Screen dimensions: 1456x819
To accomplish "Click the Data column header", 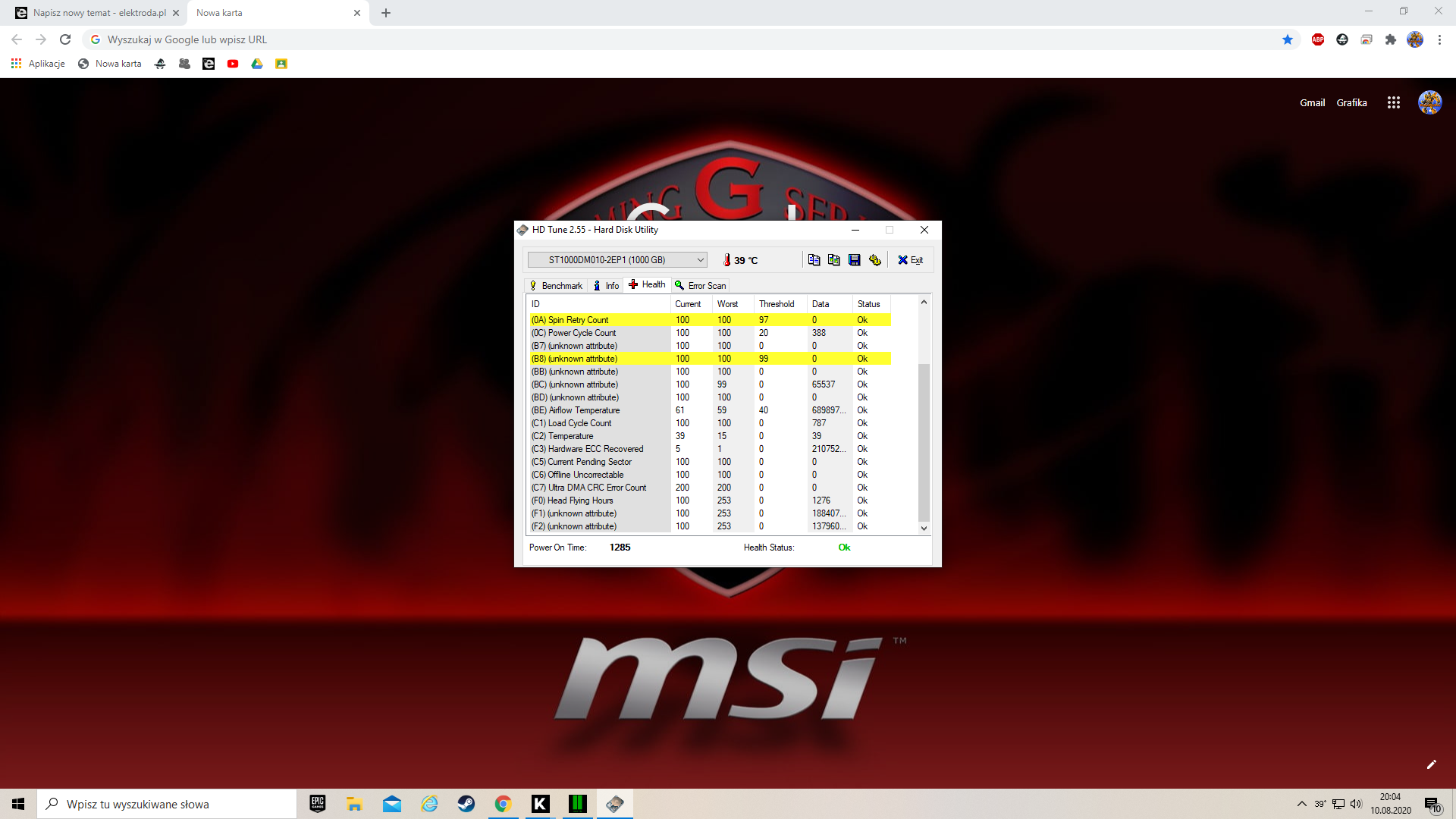I will point(830,304).
